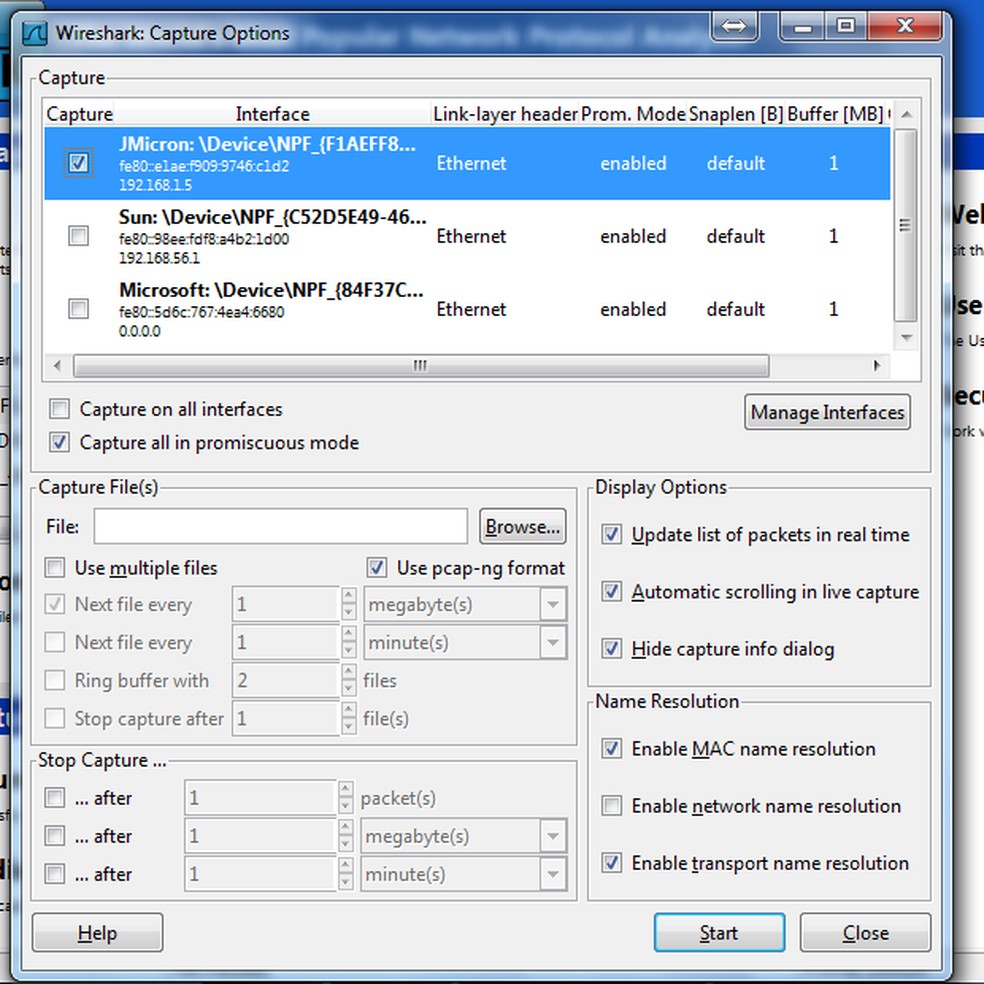
Task: Click interface list scroll down arrow
Action: point(906,337)
